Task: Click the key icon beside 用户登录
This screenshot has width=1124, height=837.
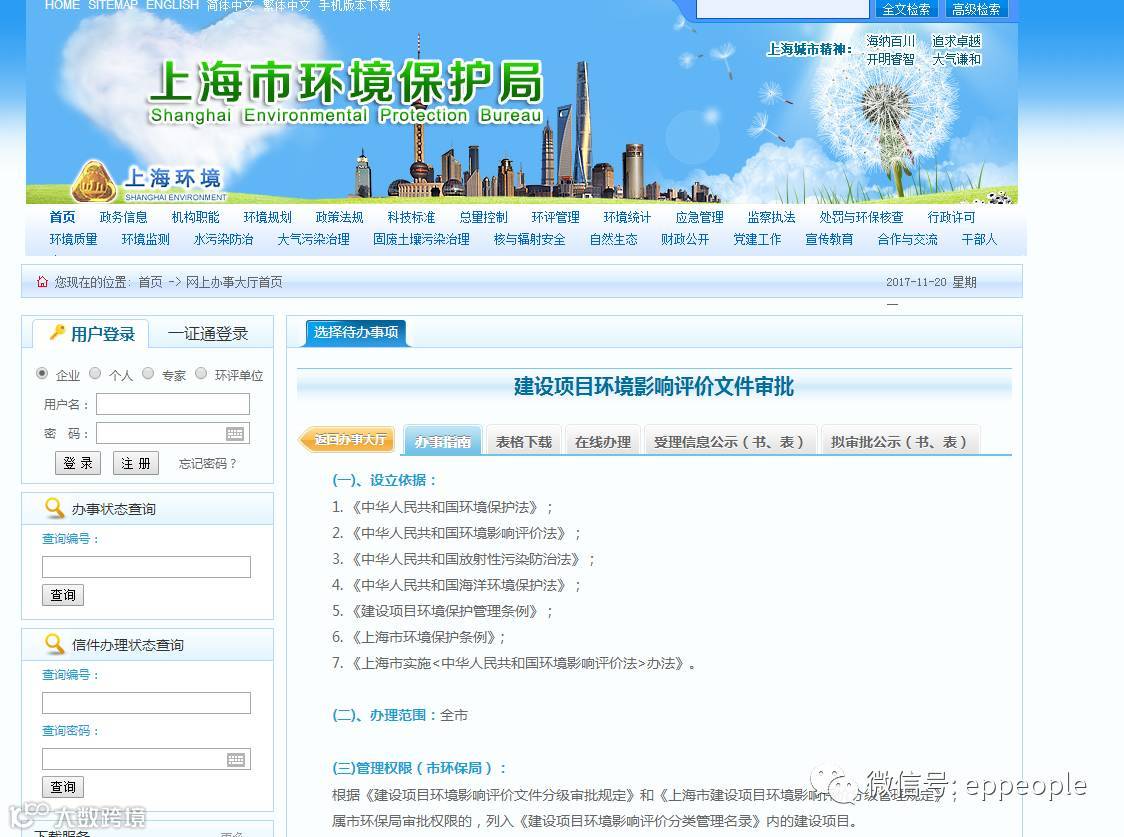Action: [57, 333]
